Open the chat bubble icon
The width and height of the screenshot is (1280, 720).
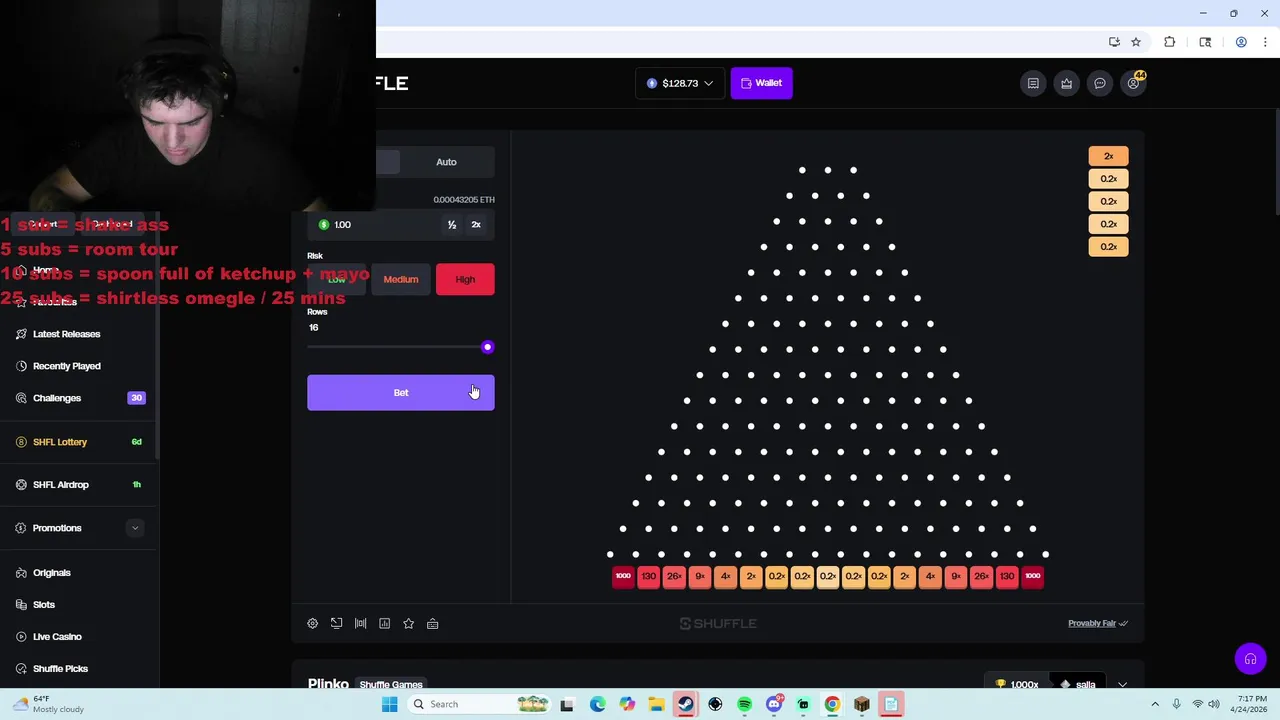coord(1100,83)
